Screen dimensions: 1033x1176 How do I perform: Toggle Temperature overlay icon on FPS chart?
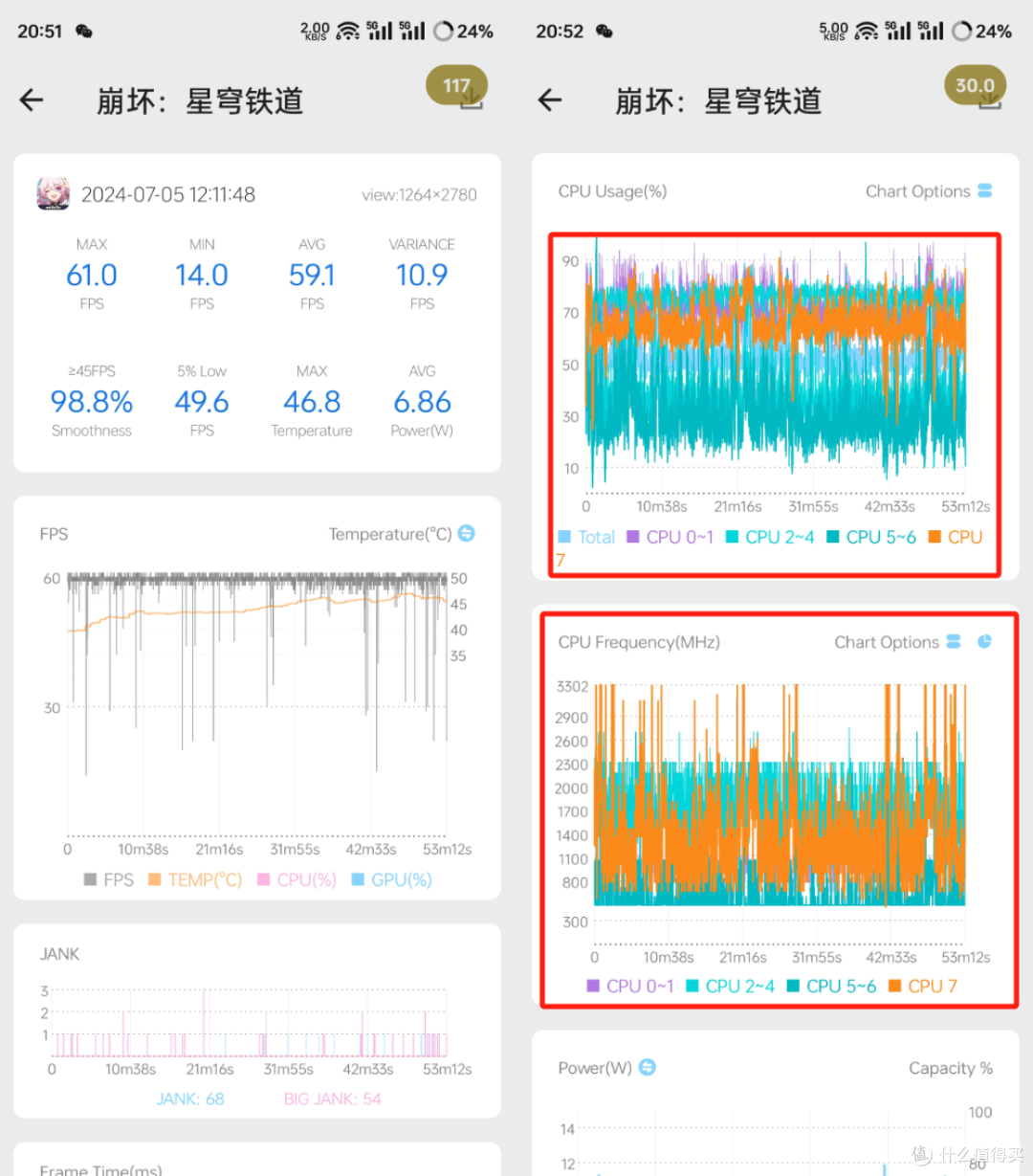(467, 533)
